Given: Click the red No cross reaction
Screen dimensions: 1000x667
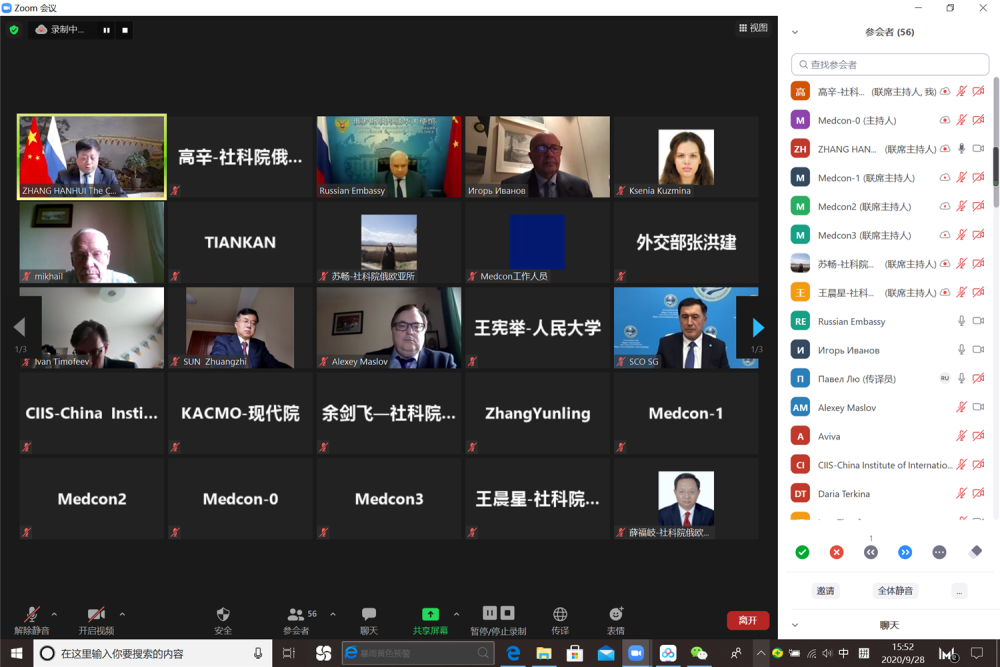Looking at the screenshot, I should (x=836, y=552).
